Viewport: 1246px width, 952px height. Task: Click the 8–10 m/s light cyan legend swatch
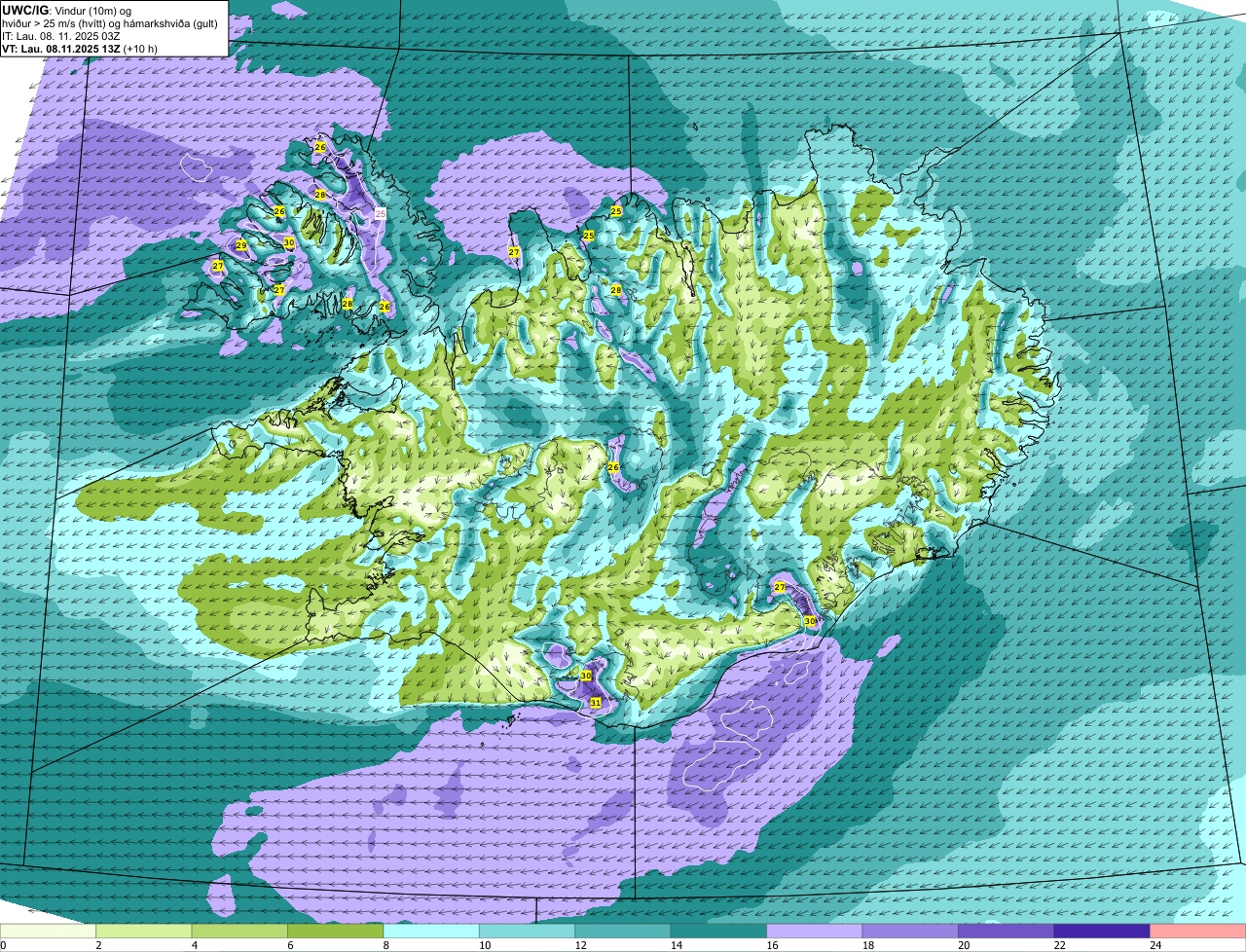432,932
